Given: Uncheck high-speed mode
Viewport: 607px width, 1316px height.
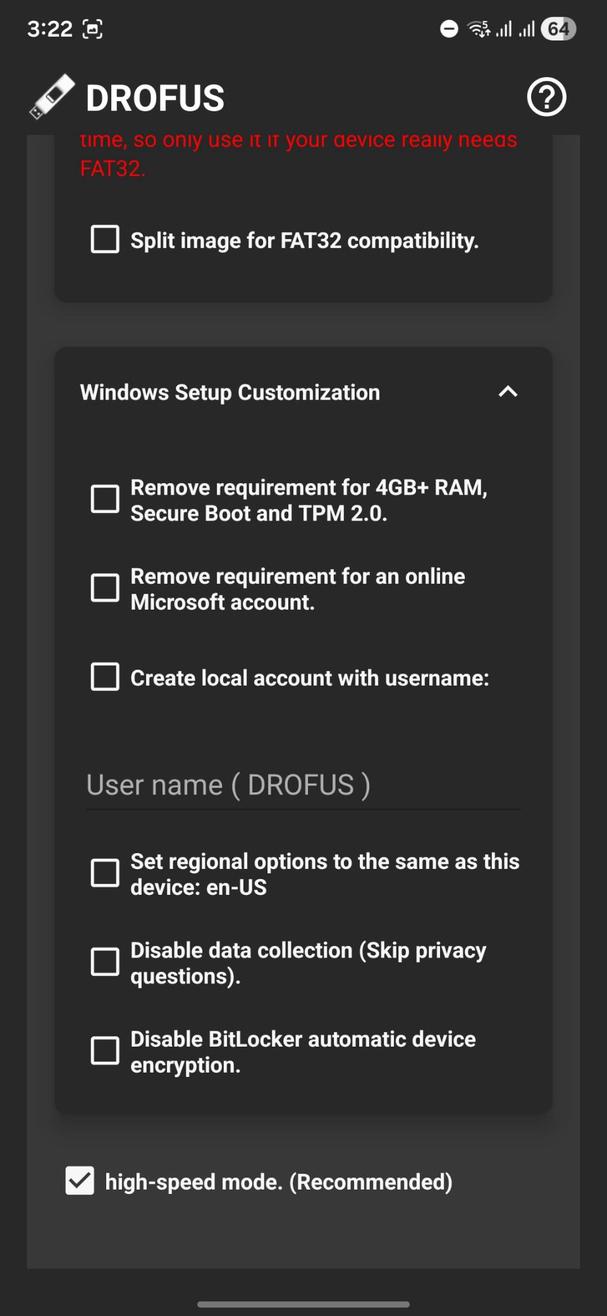Looking at the screenshot, I should tap(80, 1181).
